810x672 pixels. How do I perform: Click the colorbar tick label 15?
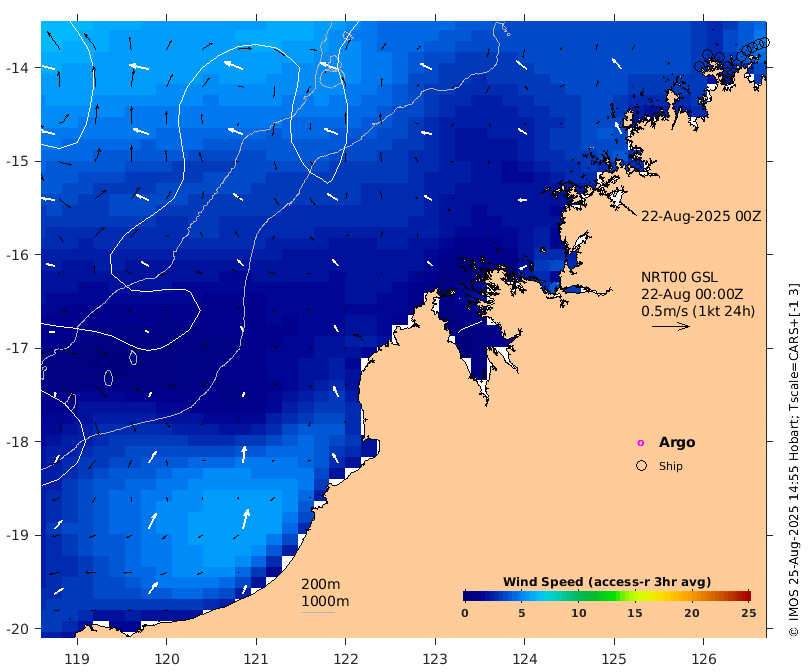(x=635, y=613)
